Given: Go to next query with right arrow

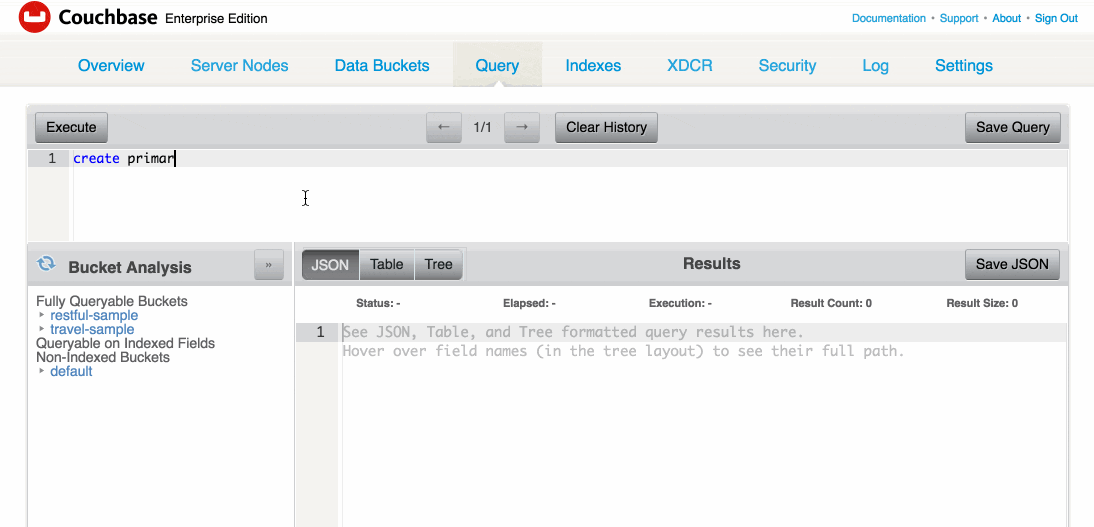Looking at the screenshot, I should coord(521,127).
